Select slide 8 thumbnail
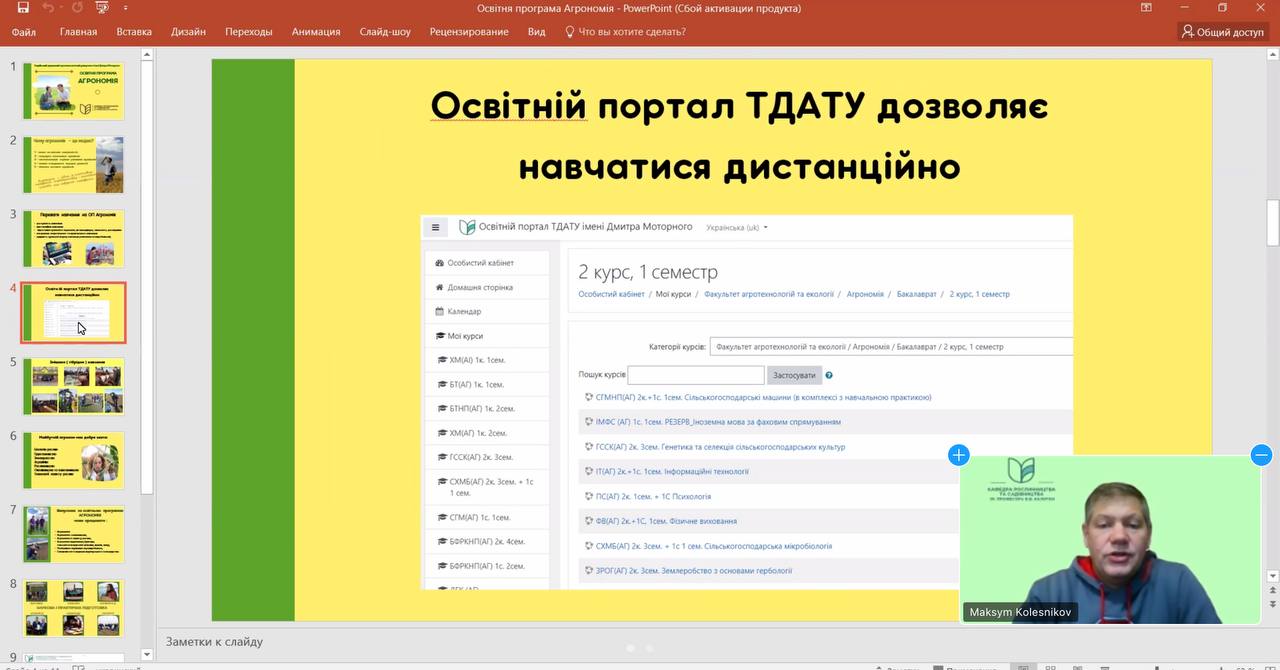The image size is (1280, 670). point(74,608)
